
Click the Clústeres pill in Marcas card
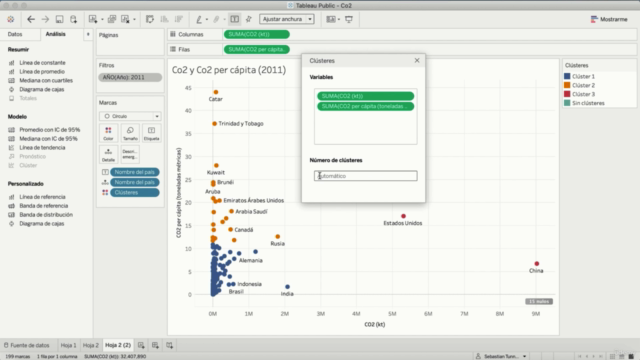pos(135,193)
